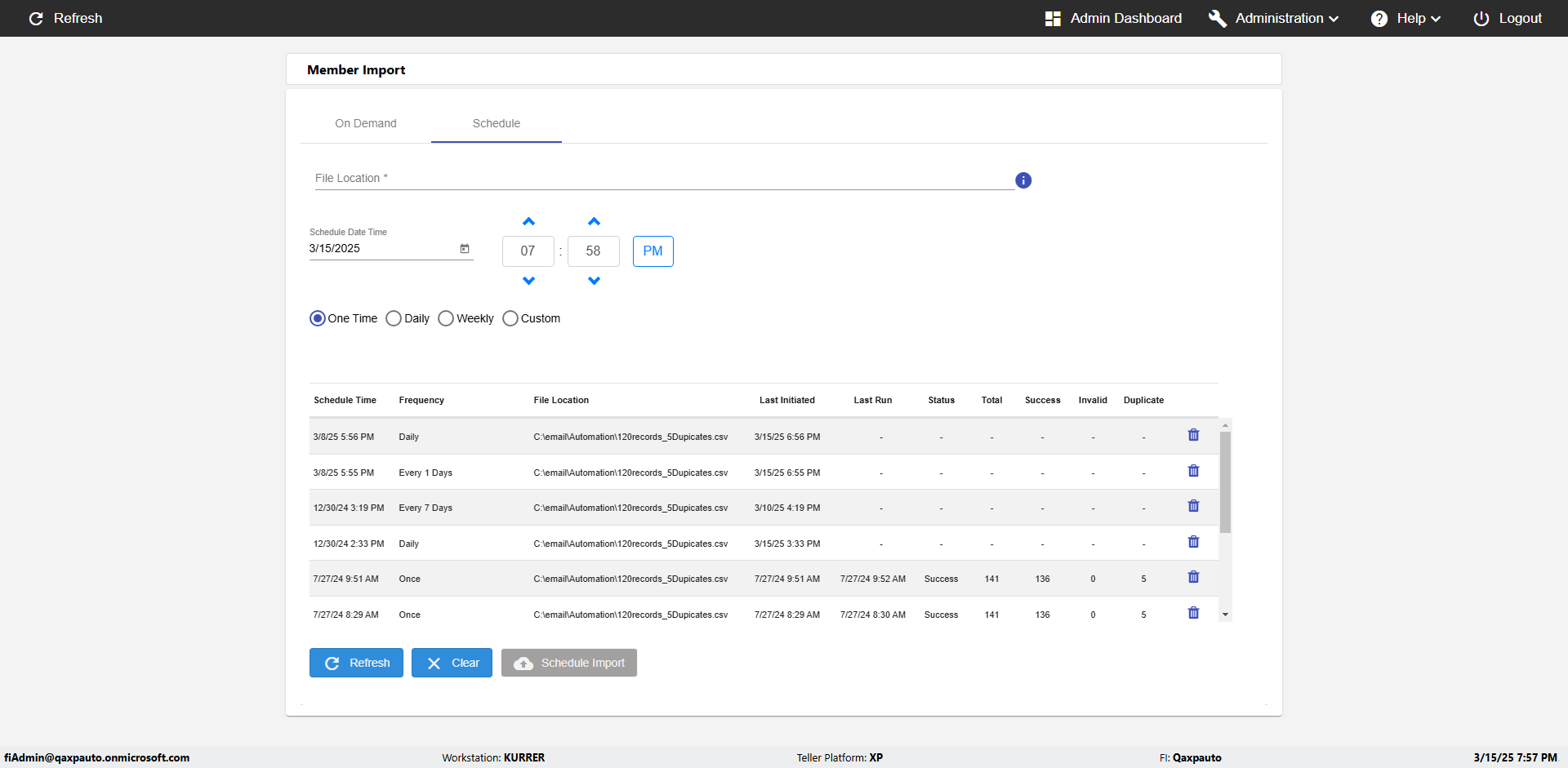Click the File Location input field

click(x=663, y=178)
